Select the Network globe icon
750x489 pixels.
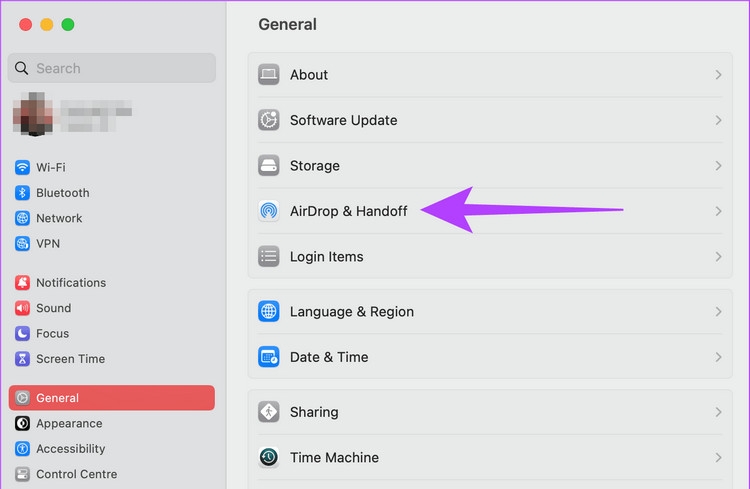(22, 218)
